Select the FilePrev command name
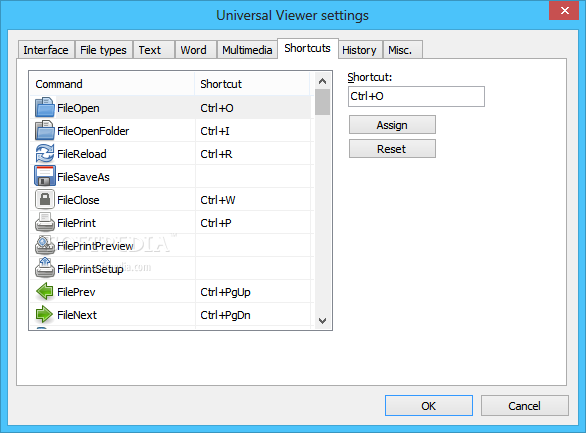Screen dimensions: 586x433 click(x=76, y=292)
